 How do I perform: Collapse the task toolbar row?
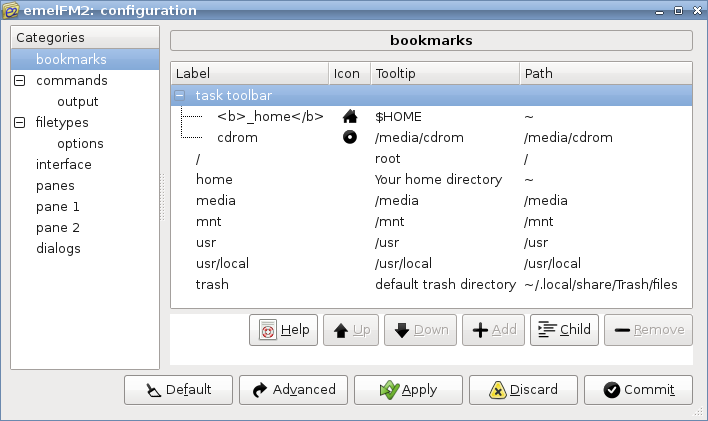[180, 95]
